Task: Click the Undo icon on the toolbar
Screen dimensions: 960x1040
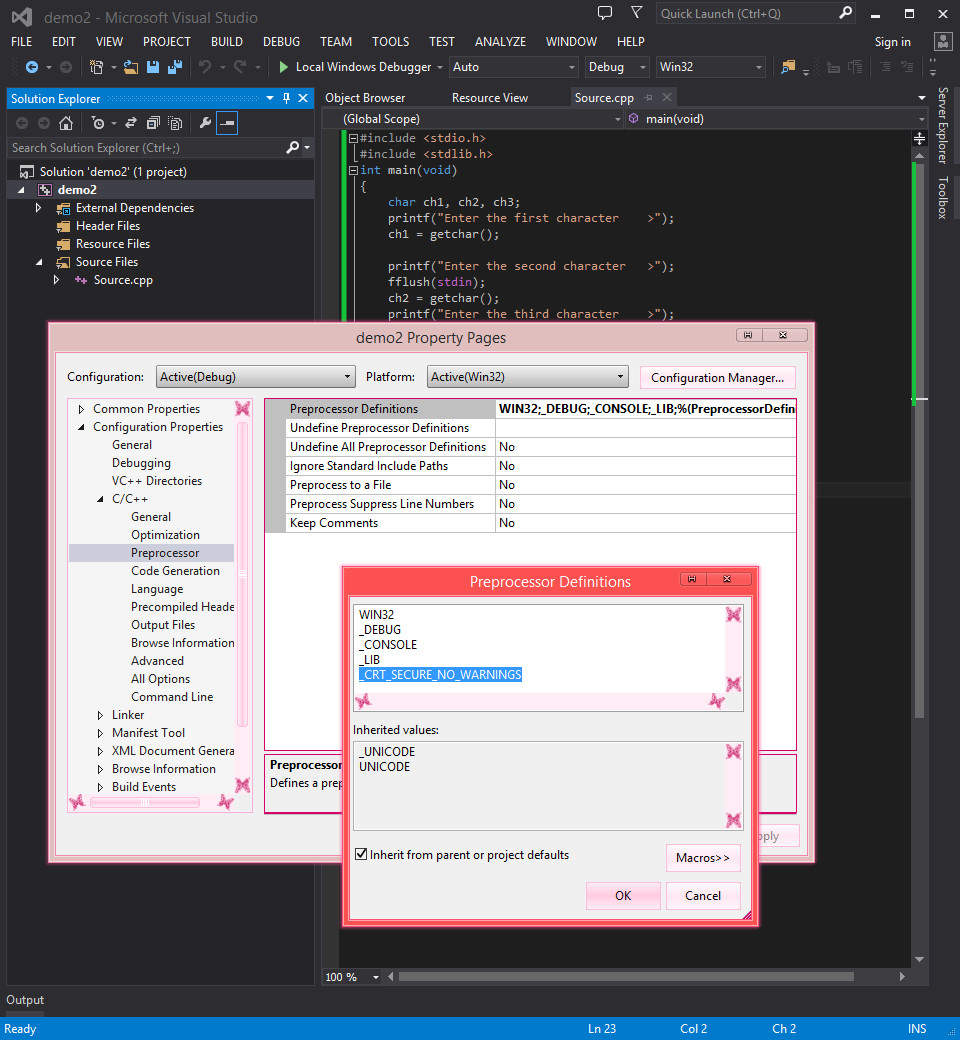Action: (206, 67)
